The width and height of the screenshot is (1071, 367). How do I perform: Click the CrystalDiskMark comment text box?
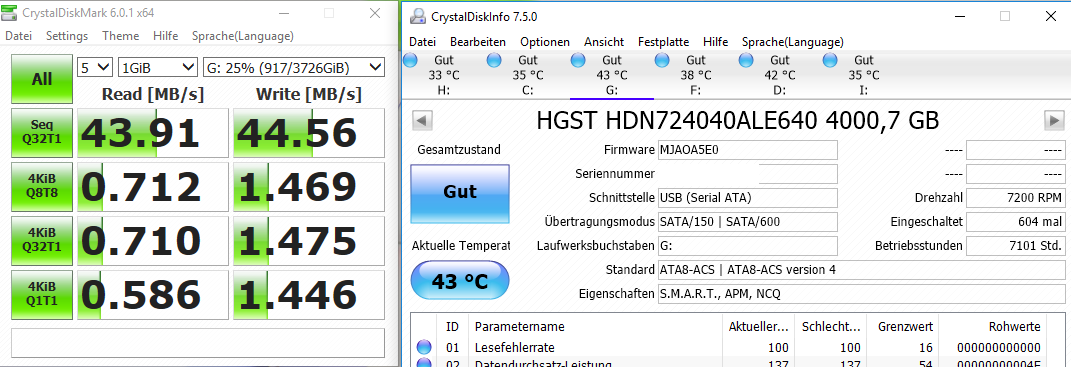pos(198,343)
